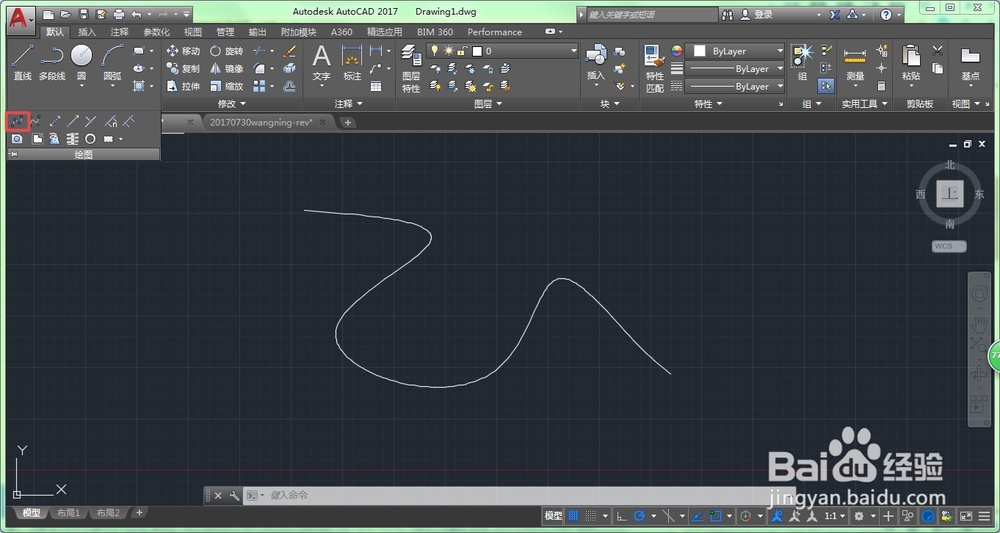Toggle ortho mode in status bar
Screen dimensions: 1000x533
coord(621,515)
